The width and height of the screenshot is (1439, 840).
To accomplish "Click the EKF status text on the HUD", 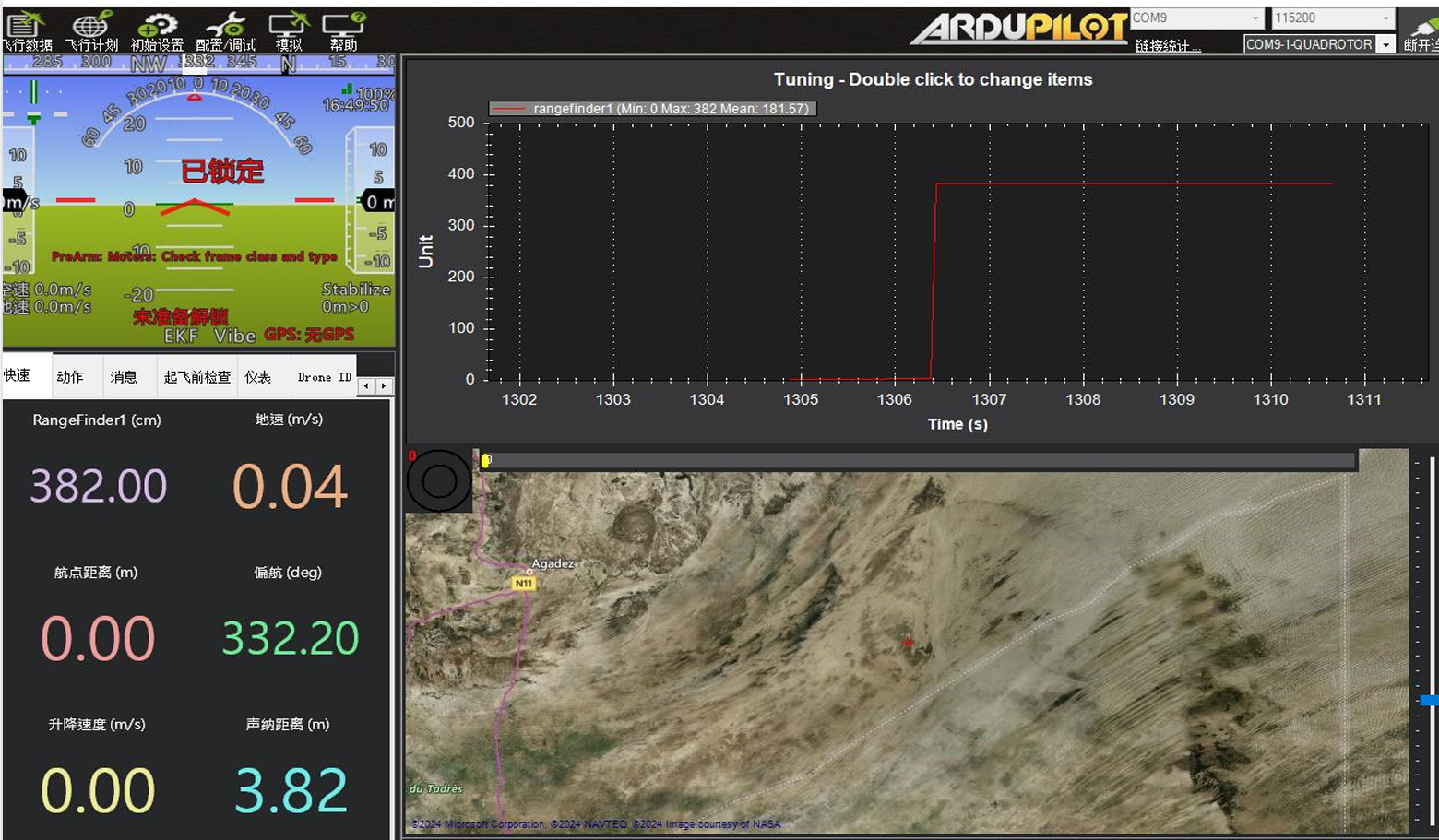I will pyautogui.click(x=181, y=336).
